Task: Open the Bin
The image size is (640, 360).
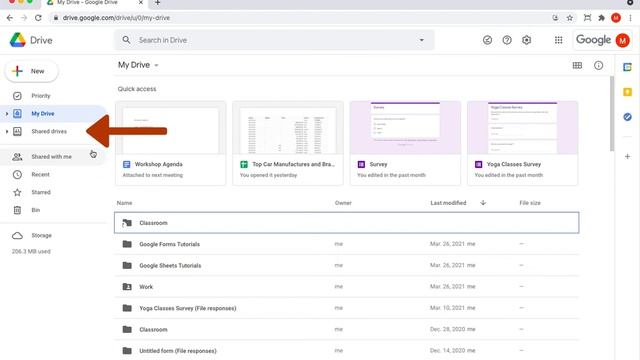Action: click(36, 210)
